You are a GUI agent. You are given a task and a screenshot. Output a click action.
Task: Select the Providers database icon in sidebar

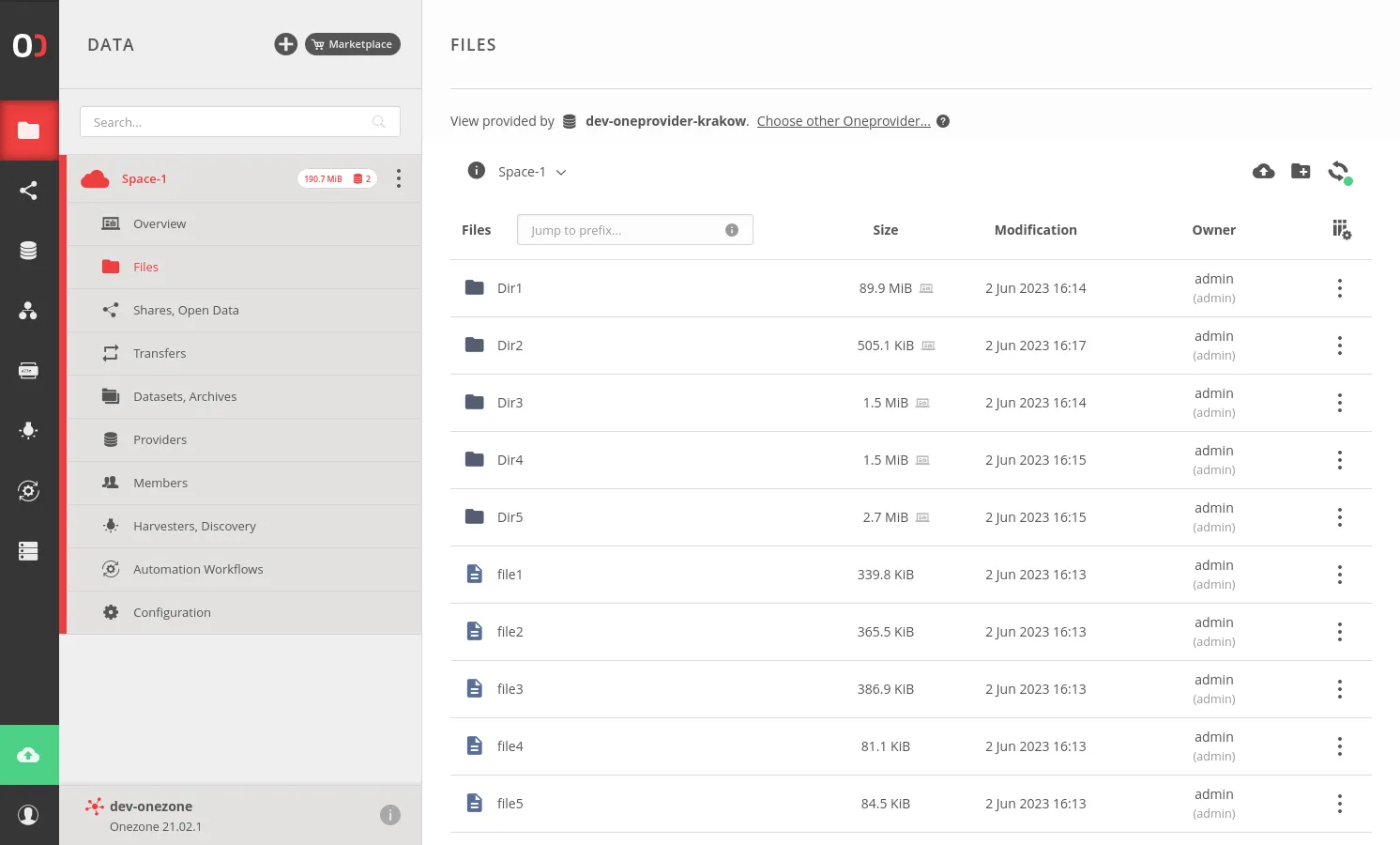29,250
